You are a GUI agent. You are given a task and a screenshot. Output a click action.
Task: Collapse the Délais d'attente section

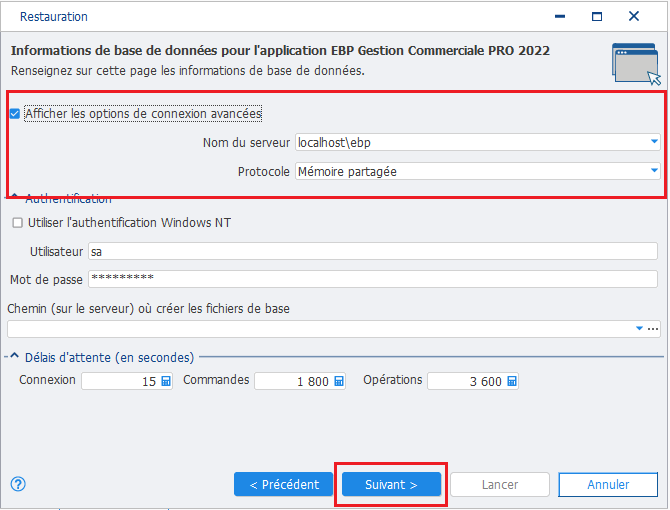tap(15, 356)
